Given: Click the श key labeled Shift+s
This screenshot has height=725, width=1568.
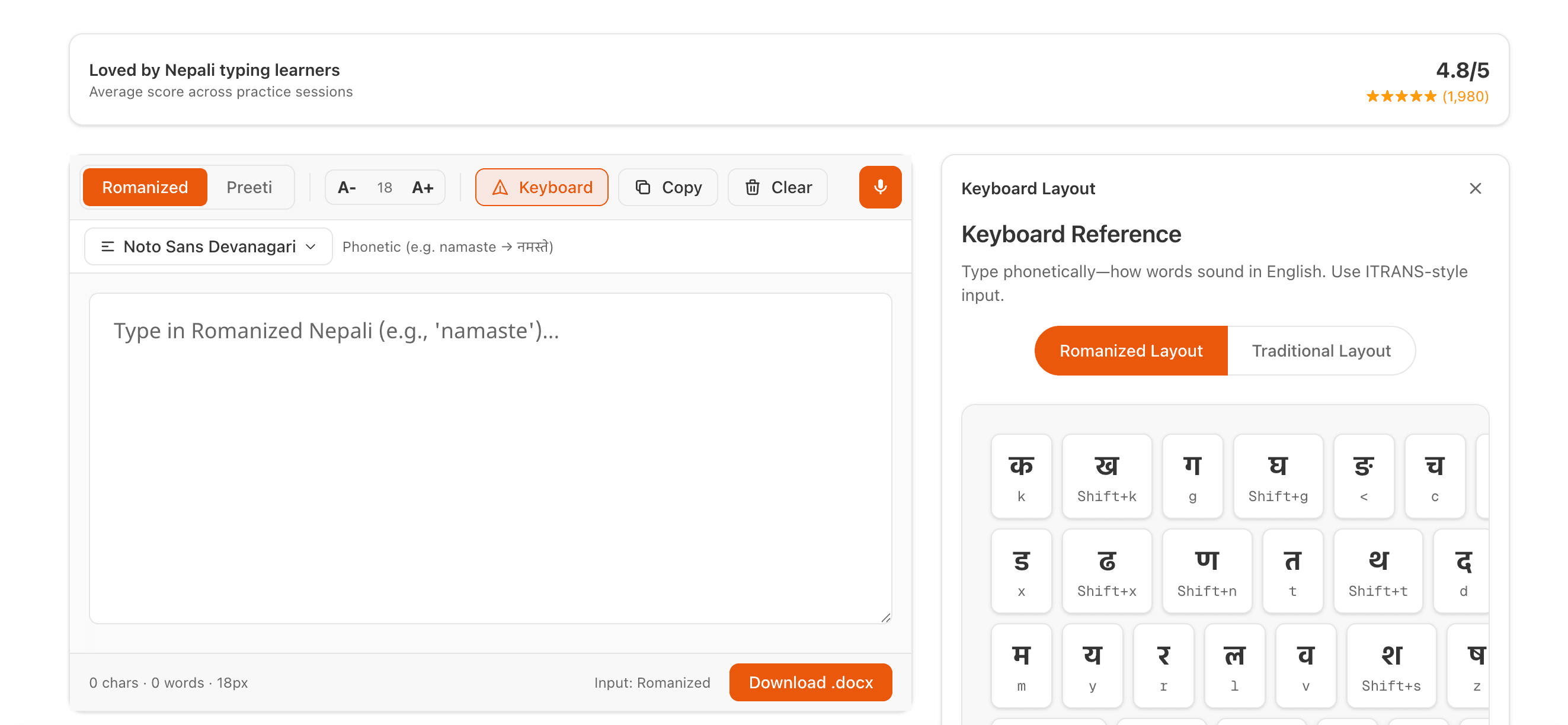Looking at the screenshot, I should (x=1391, y=666).
